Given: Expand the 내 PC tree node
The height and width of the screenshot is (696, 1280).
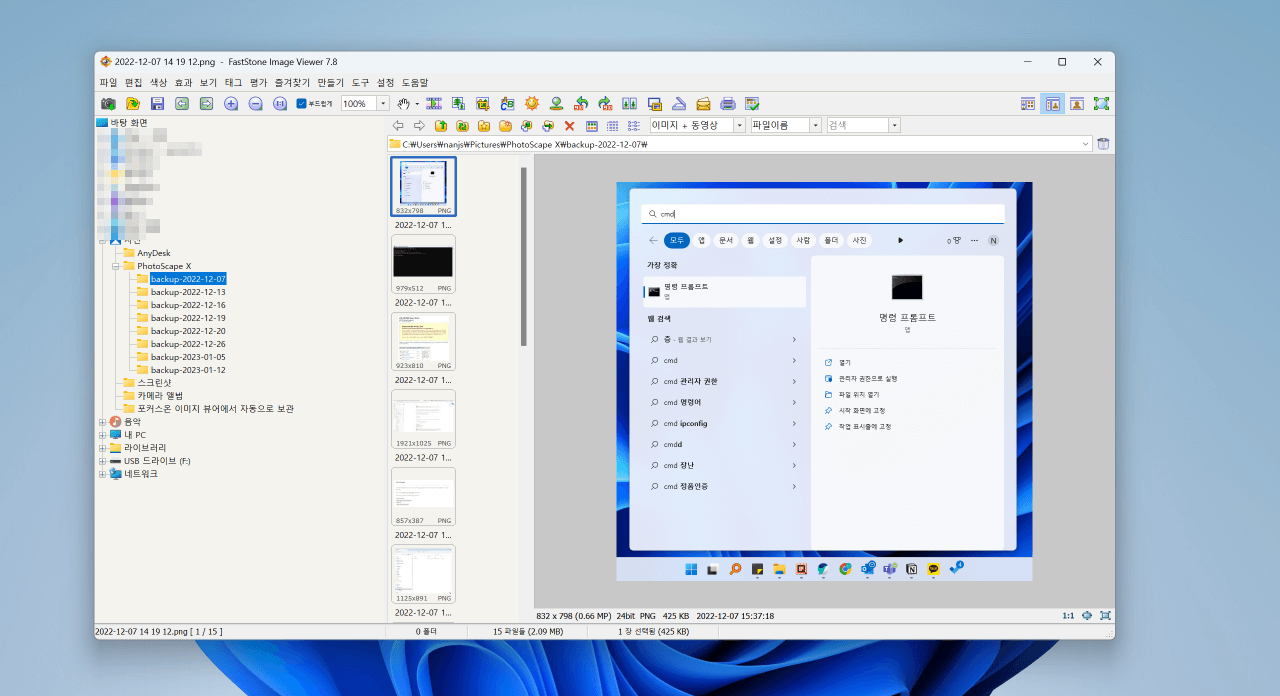Looking at the screenshot, I should pyautogui.click(x=102, y=435).
